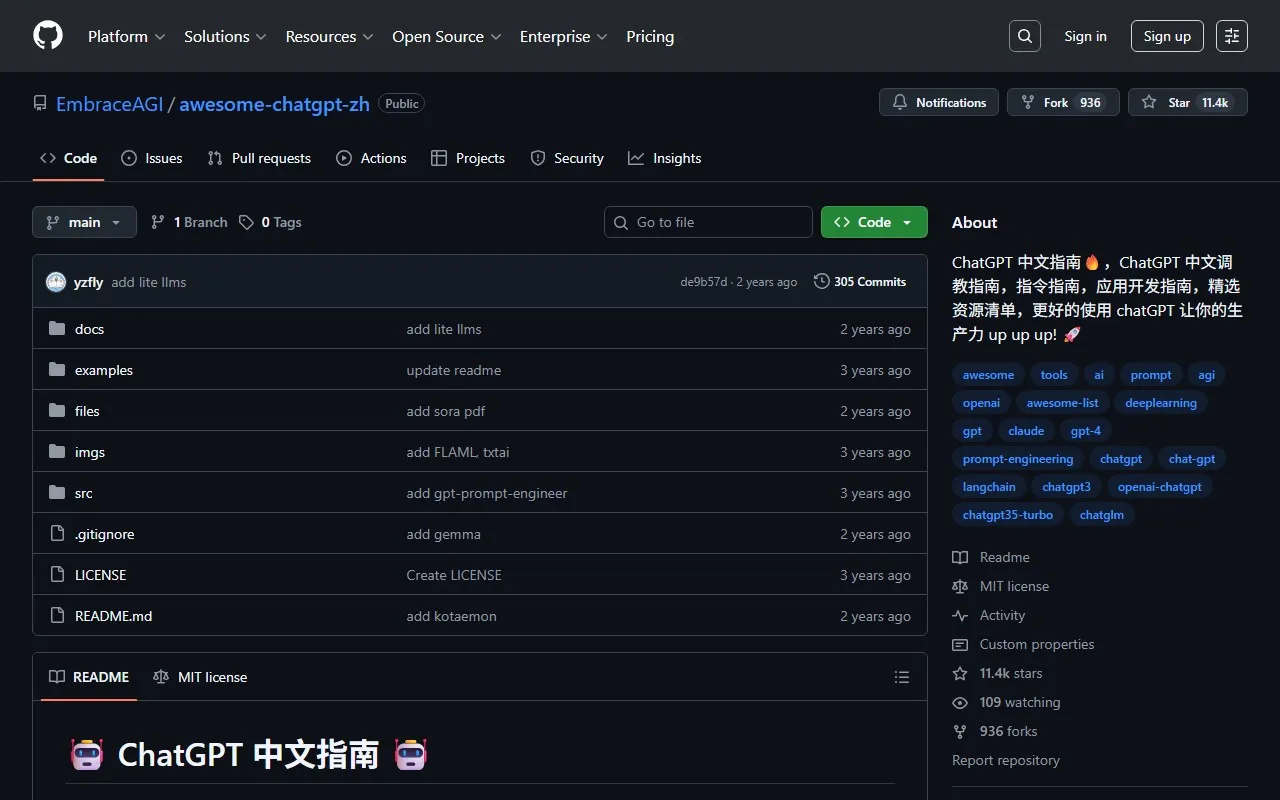Expand the green Code dropdown button
This screenshot has width=1280, height=800.
[x=873, y=222]
